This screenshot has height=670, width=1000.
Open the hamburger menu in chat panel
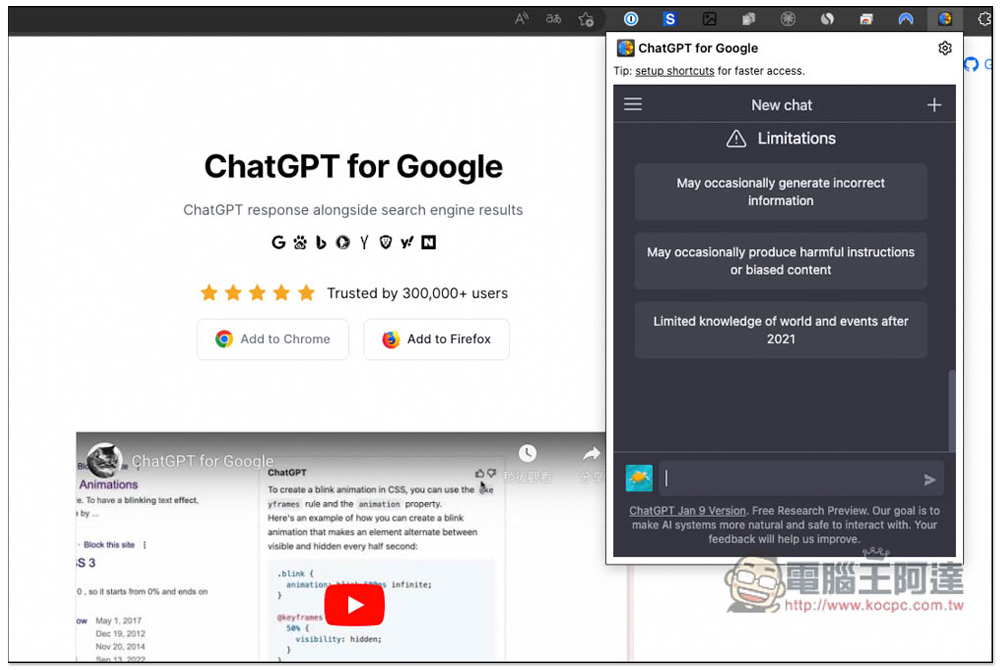(x=633, y=104)
